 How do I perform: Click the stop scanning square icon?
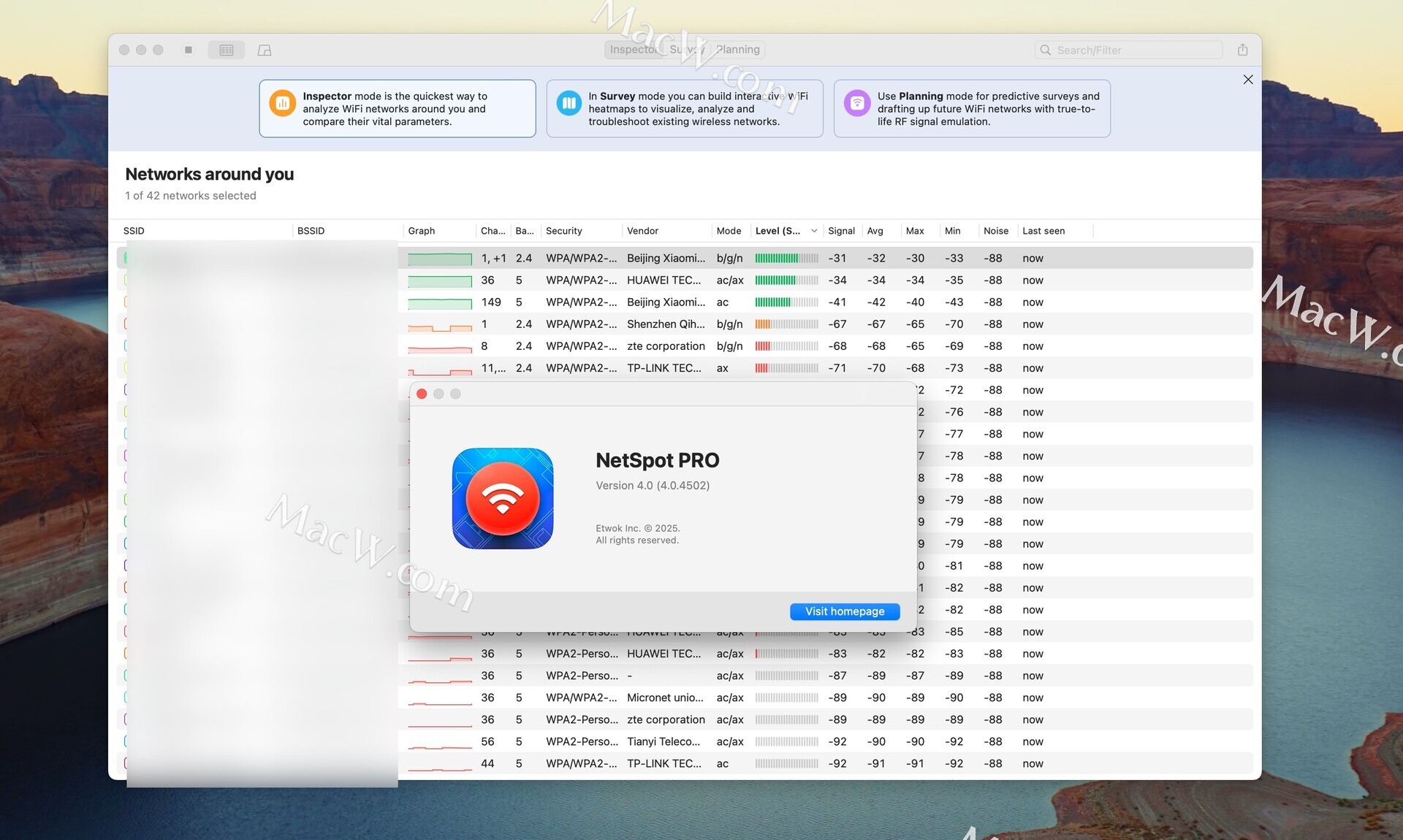click(x=189, y=50)
